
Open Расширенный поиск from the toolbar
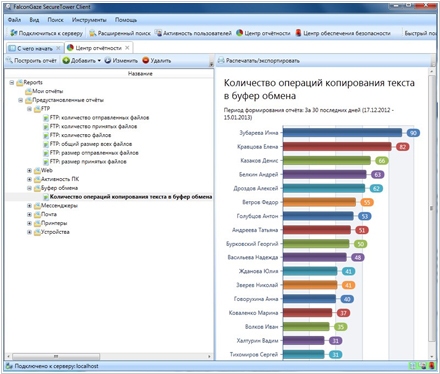tap(120, 33)
